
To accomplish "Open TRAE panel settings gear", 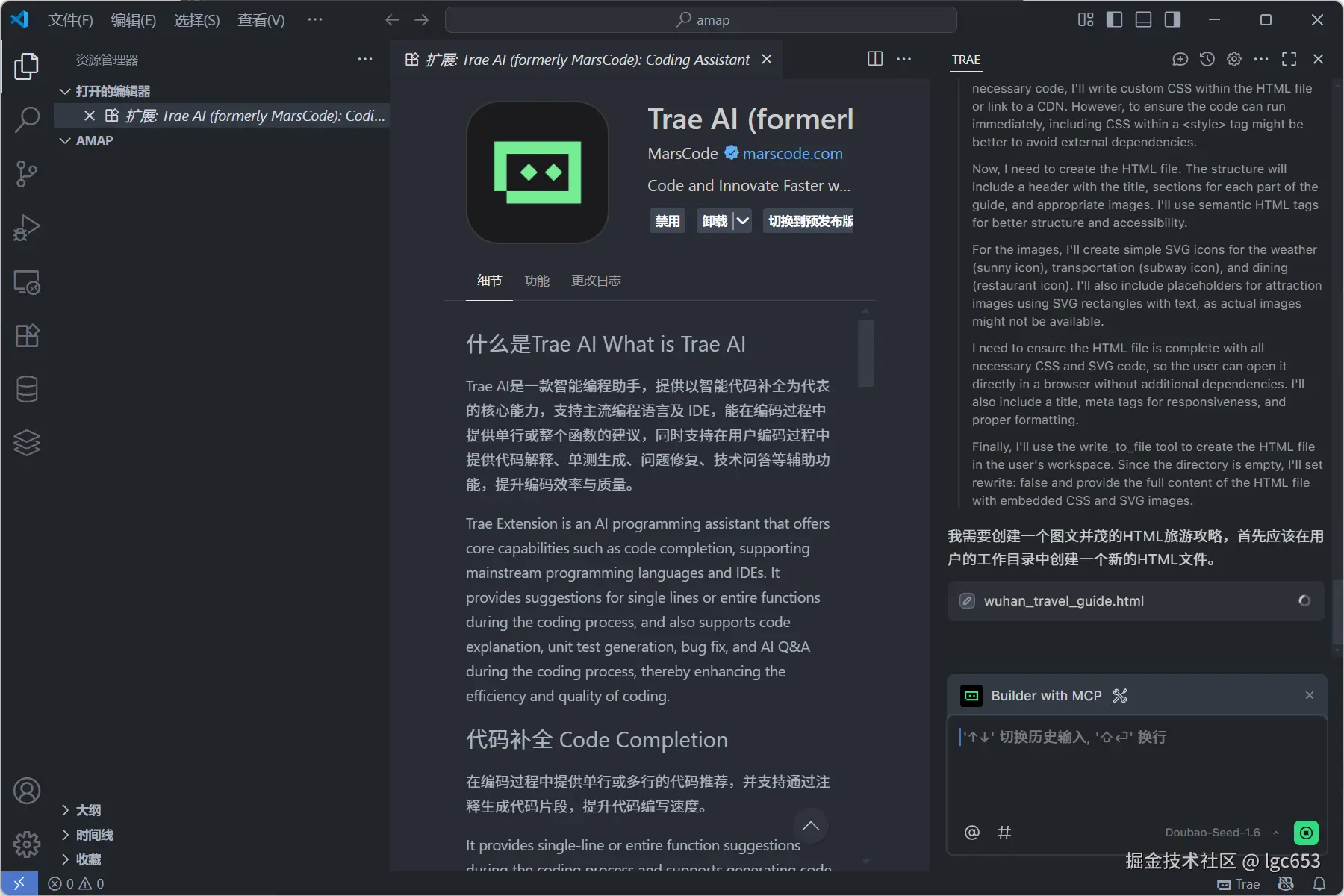I will [x=1234, y=59].
